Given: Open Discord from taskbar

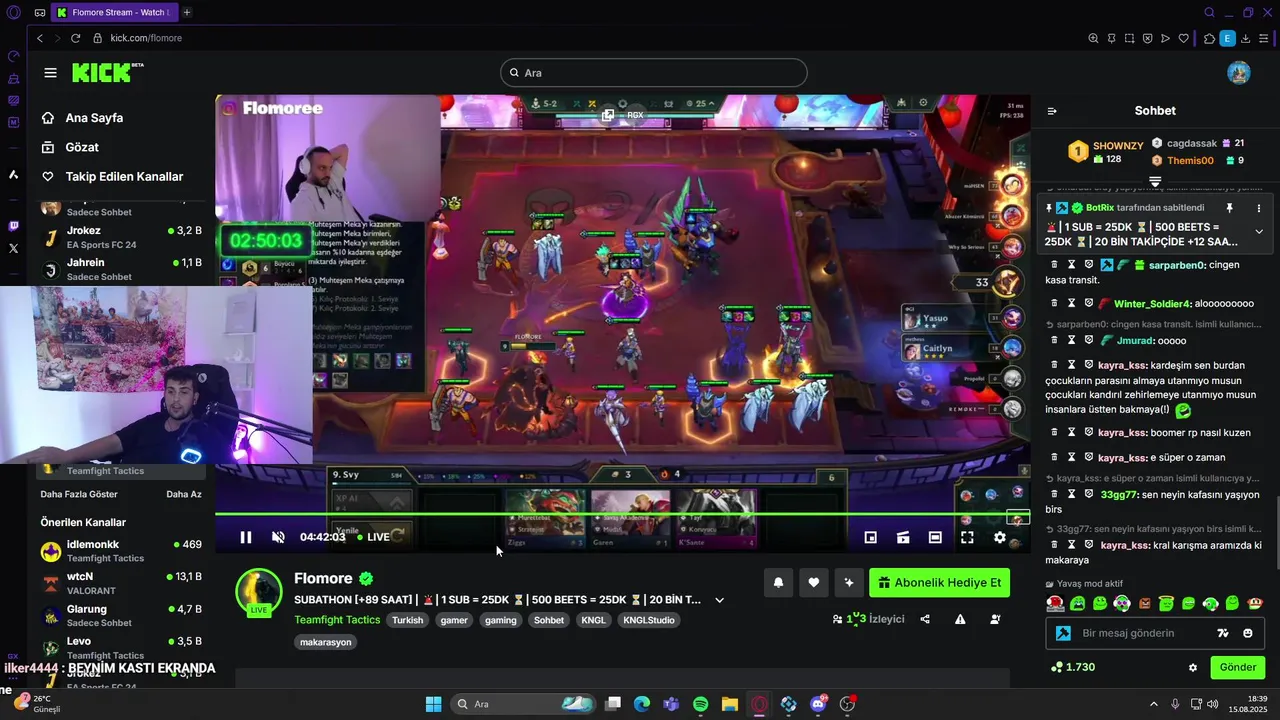Looking at the screenshot, I should (x=818, y=704).
